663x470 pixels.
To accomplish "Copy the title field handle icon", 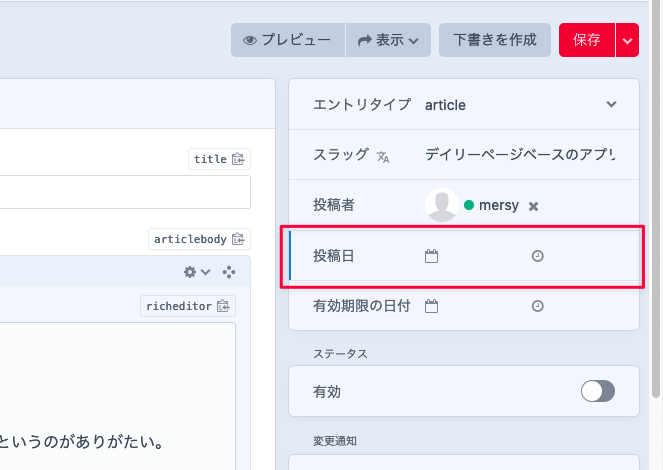I will tap(238, 159).
